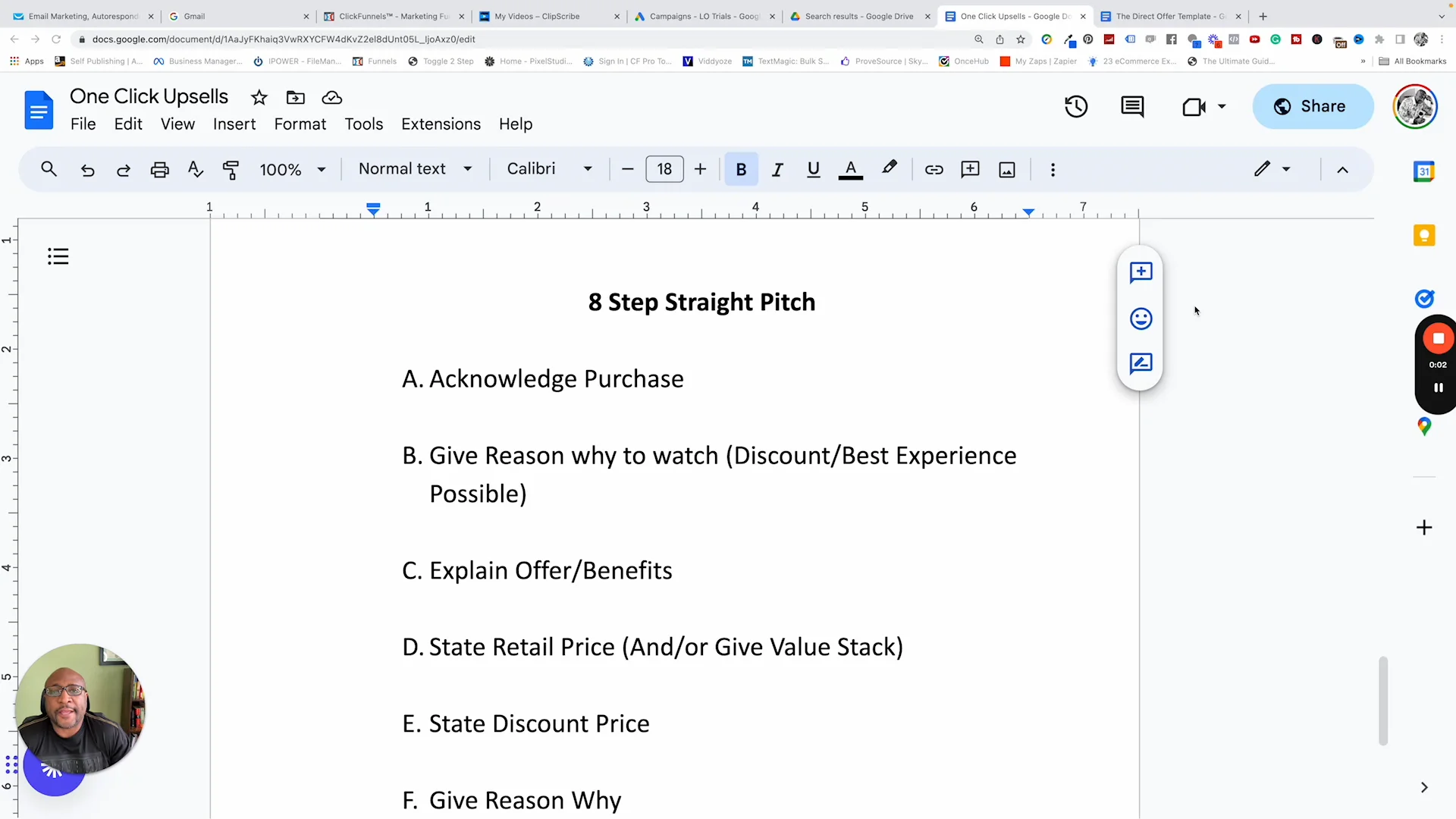Open more toolbar options
Image resolution: width=1456 pixels, height=819 pixels.
1053,170
